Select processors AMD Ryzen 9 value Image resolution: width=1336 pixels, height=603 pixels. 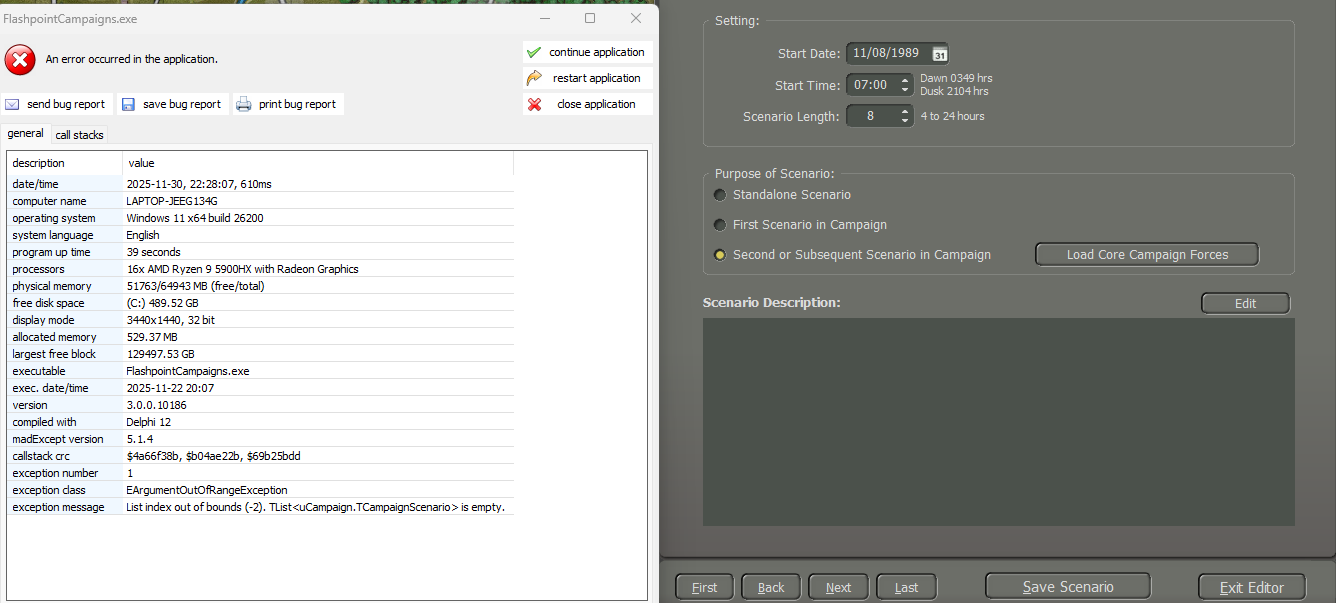[x=242, y=269]
